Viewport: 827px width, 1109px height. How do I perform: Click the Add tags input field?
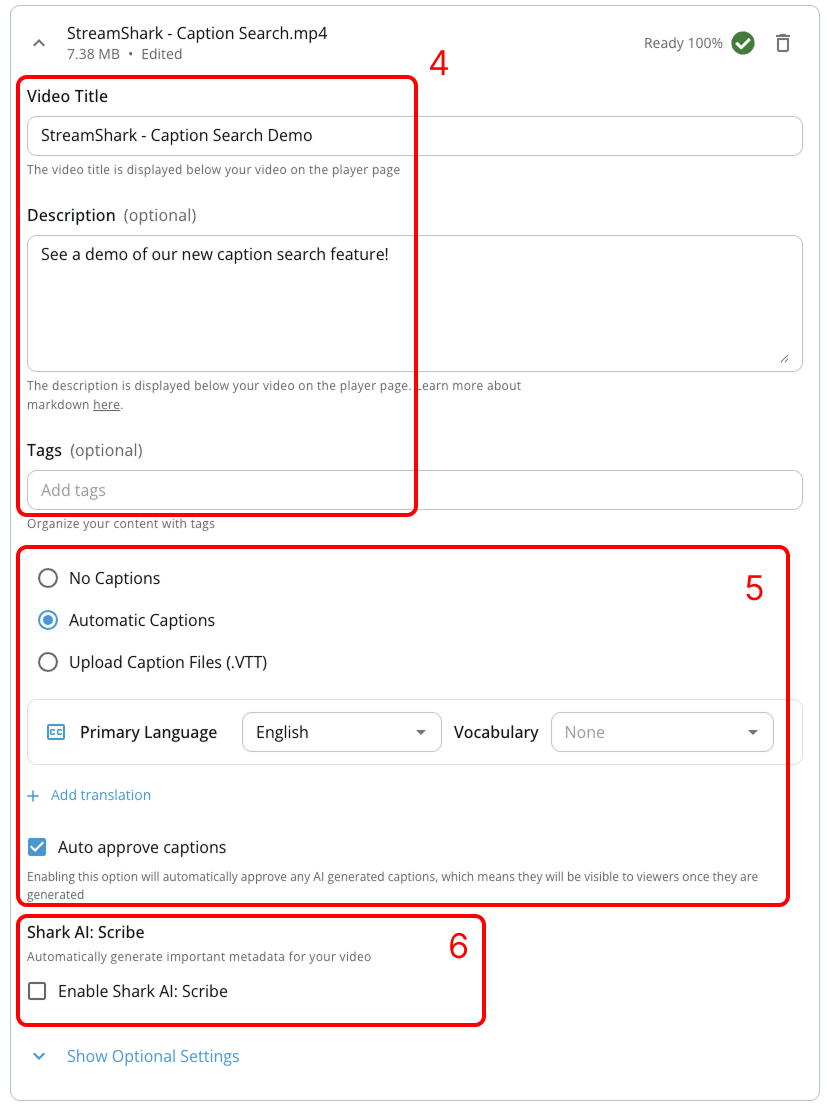(415, 490)
